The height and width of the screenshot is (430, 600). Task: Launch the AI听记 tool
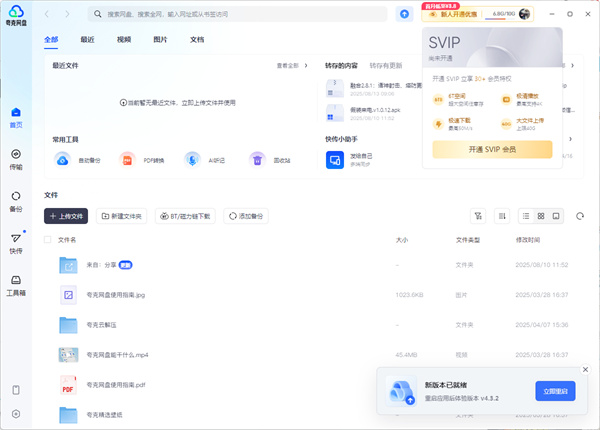[204, 160]
